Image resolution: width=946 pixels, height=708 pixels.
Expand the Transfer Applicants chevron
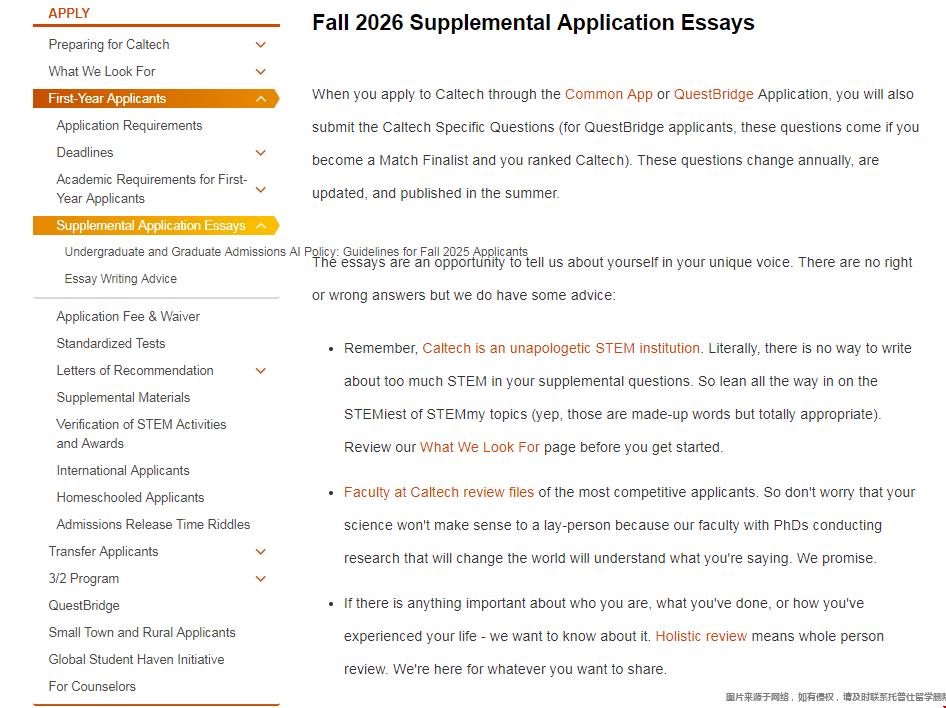coord(261,552)
